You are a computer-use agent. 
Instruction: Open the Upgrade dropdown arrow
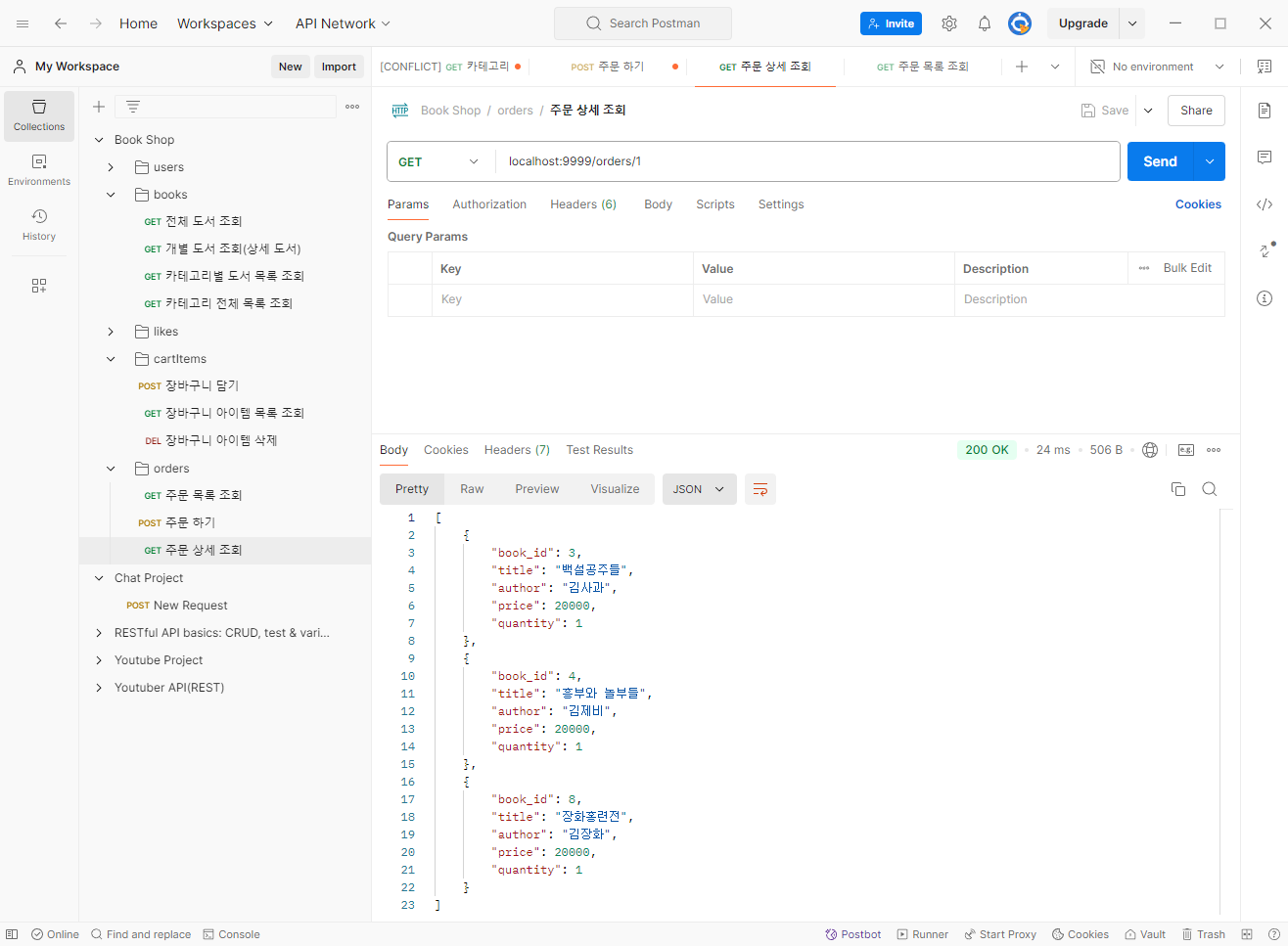pos(1132,23)
